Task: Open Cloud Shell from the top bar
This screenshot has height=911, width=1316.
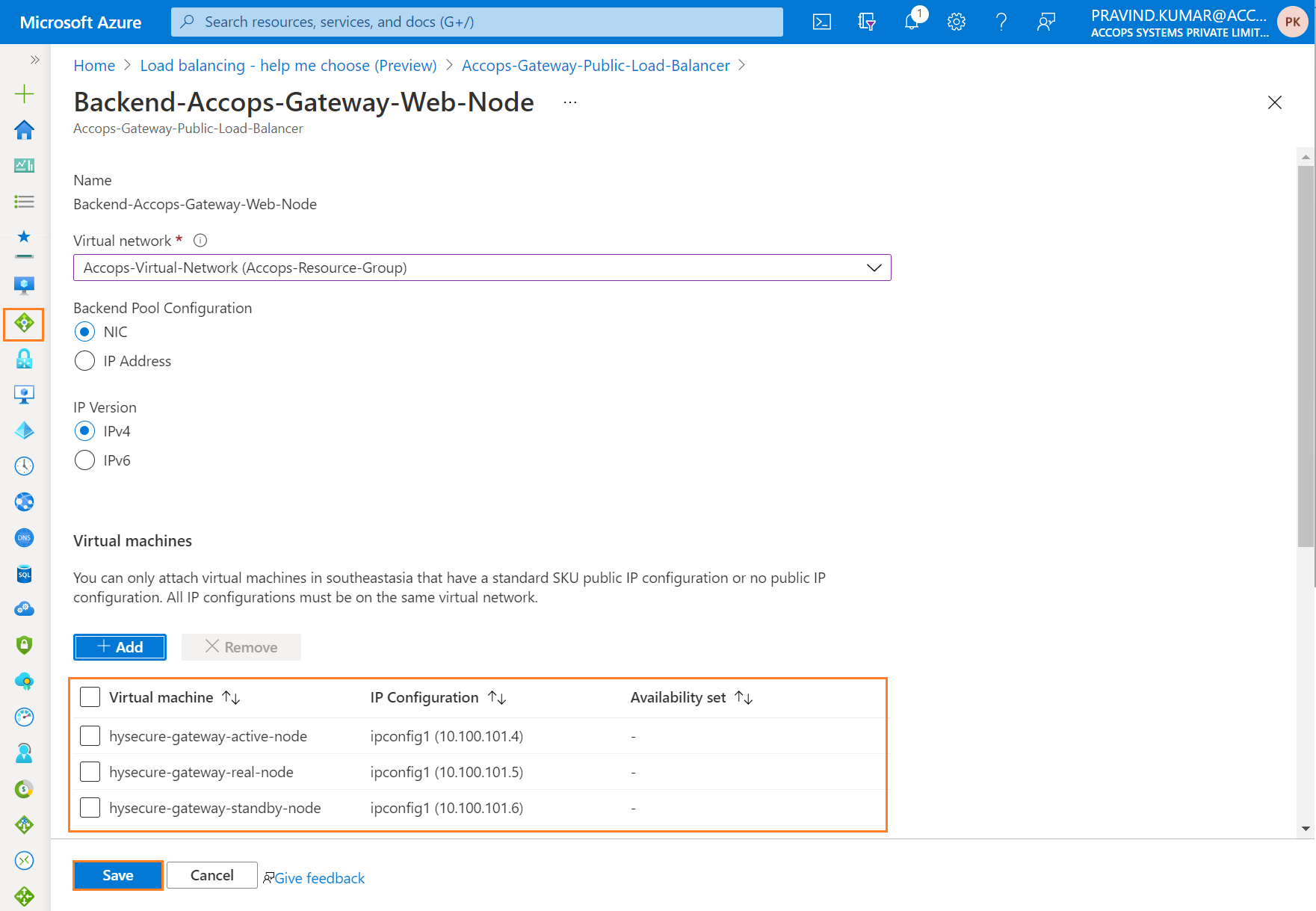Action: coord(822,22)
